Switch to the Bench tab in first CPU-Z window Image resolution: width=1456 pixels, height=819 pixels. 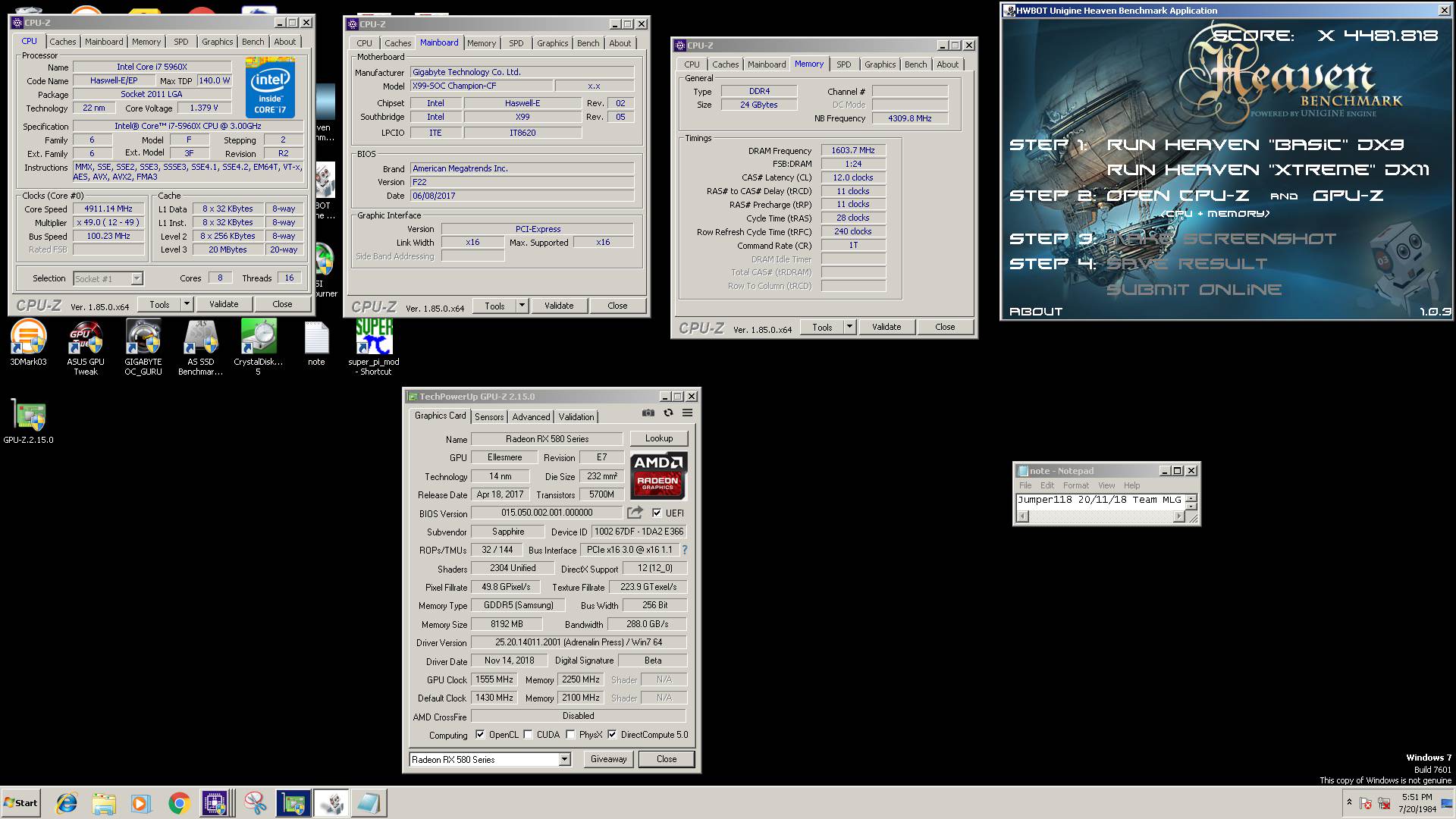253,42
